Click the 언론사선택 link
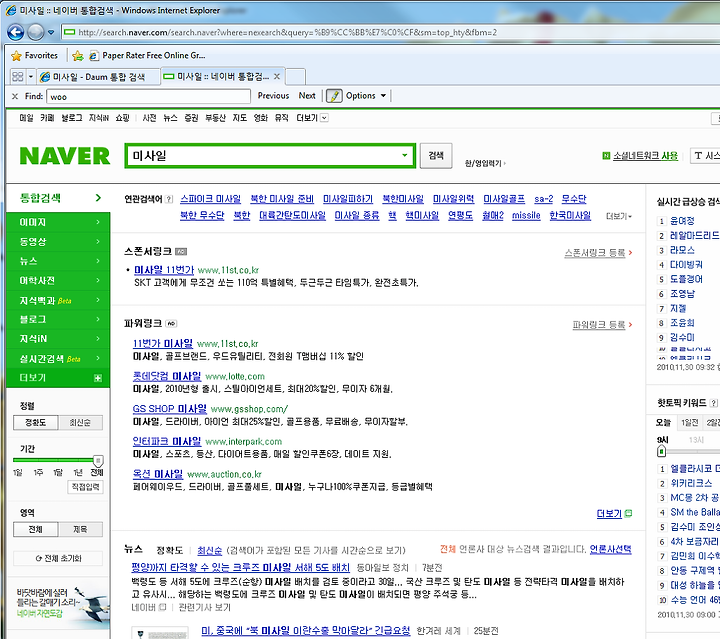 610,549
